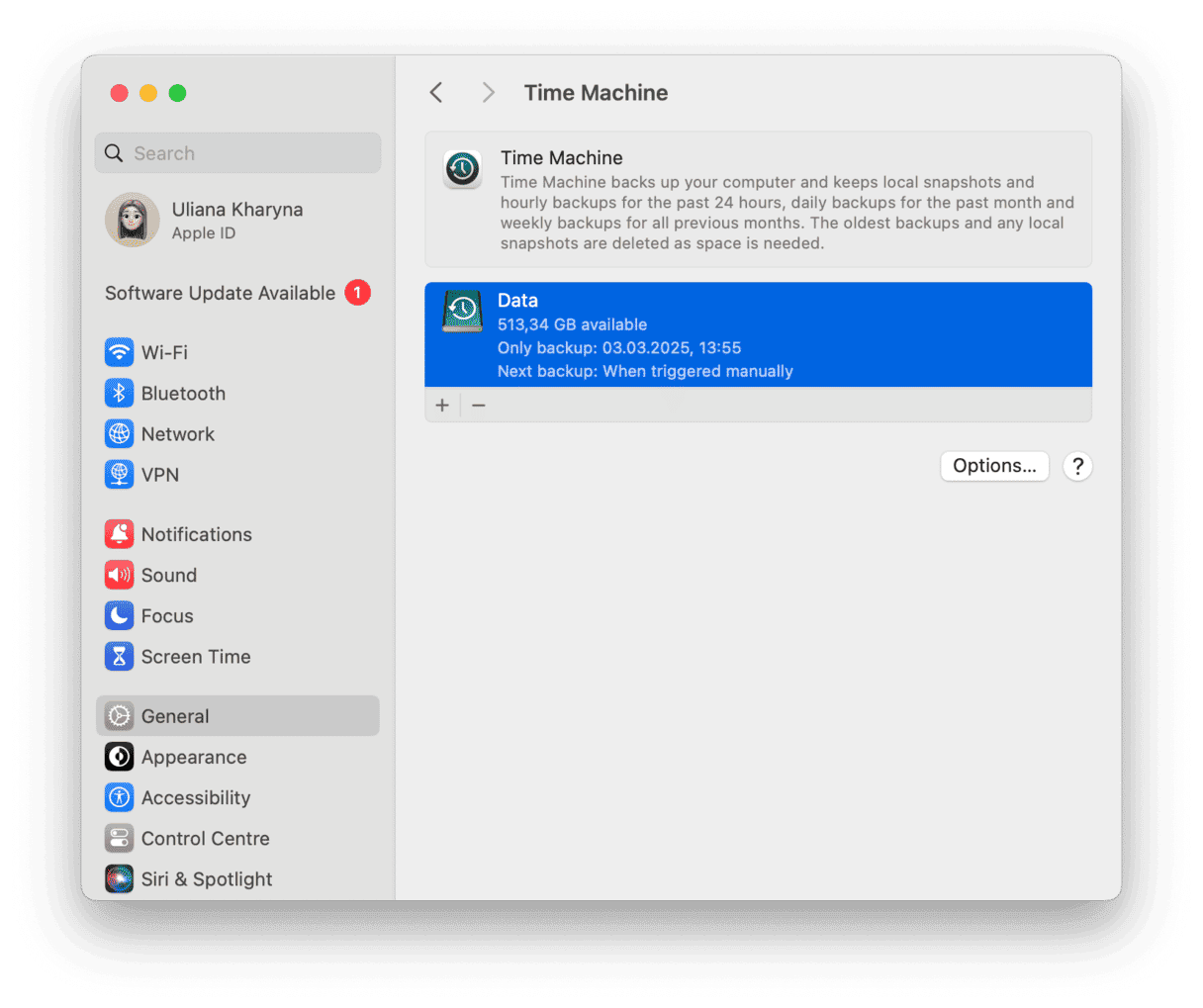
Task: Go forward with the right chevron
Action: [x=488, y=92]
